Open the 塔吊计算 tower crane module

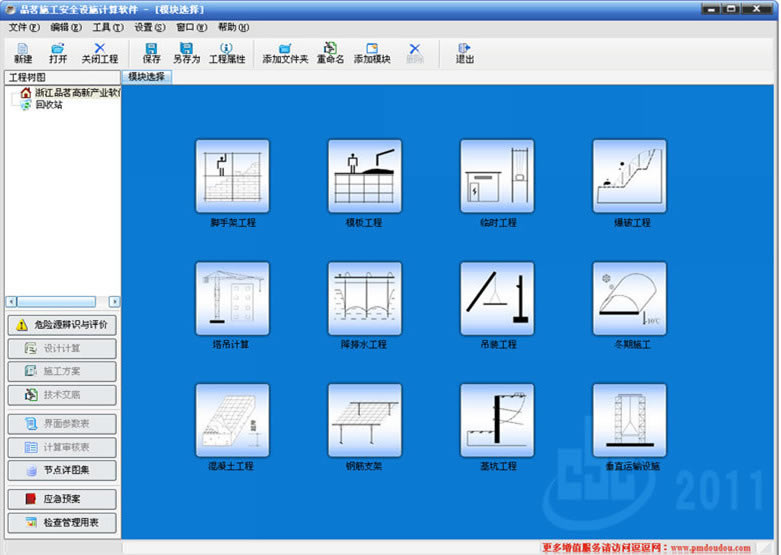[x=232, y=299]
